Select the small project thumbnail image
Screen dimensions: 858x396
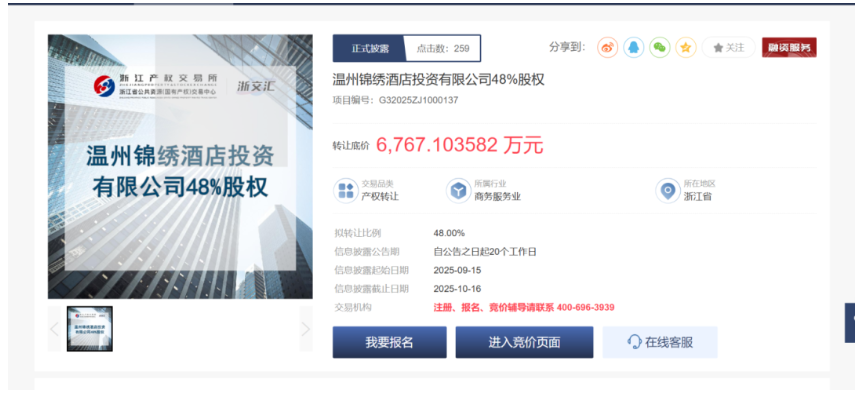click(x=90, y=329)
